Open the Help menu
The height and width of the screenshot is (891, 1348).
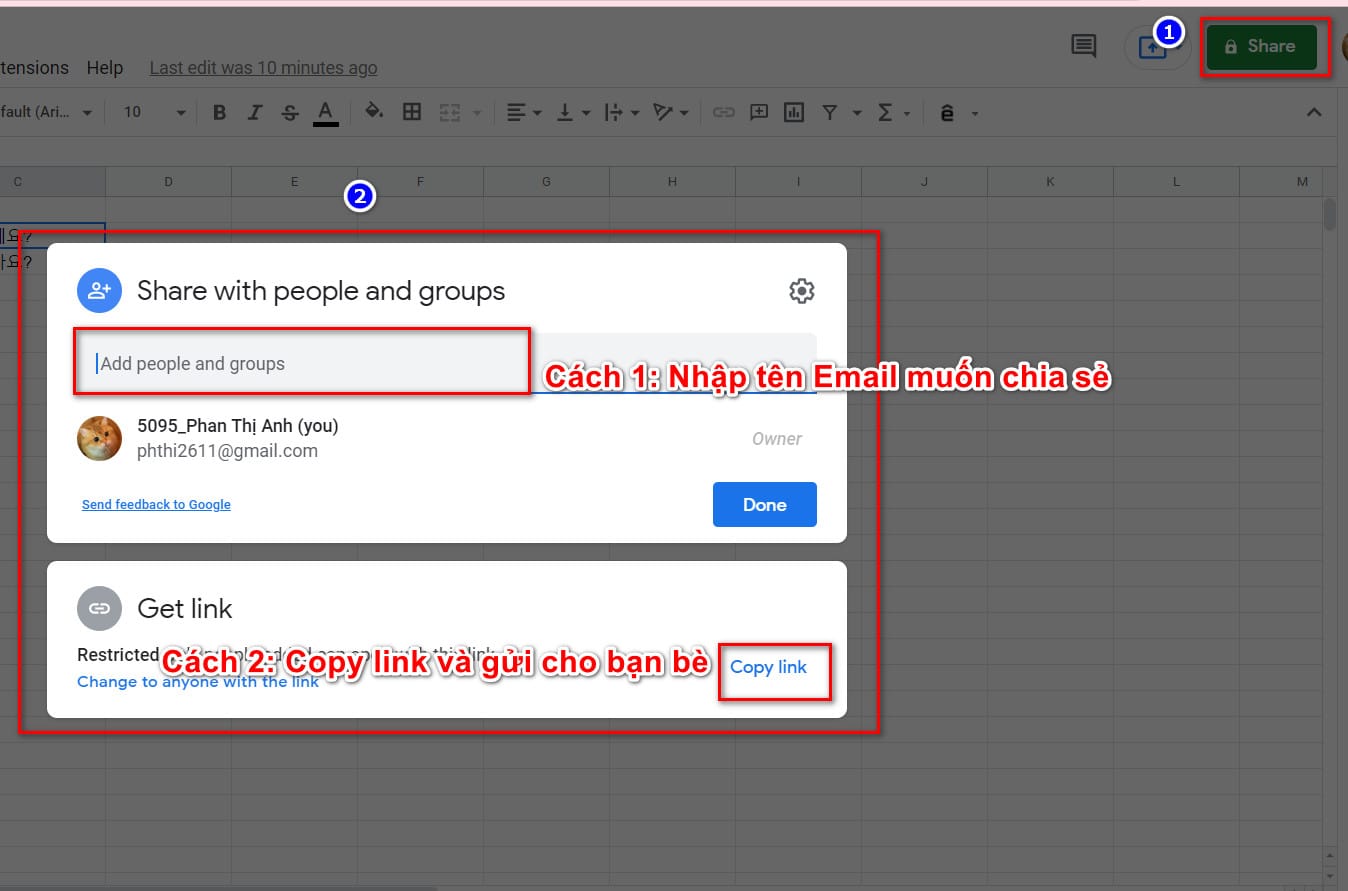104,68
